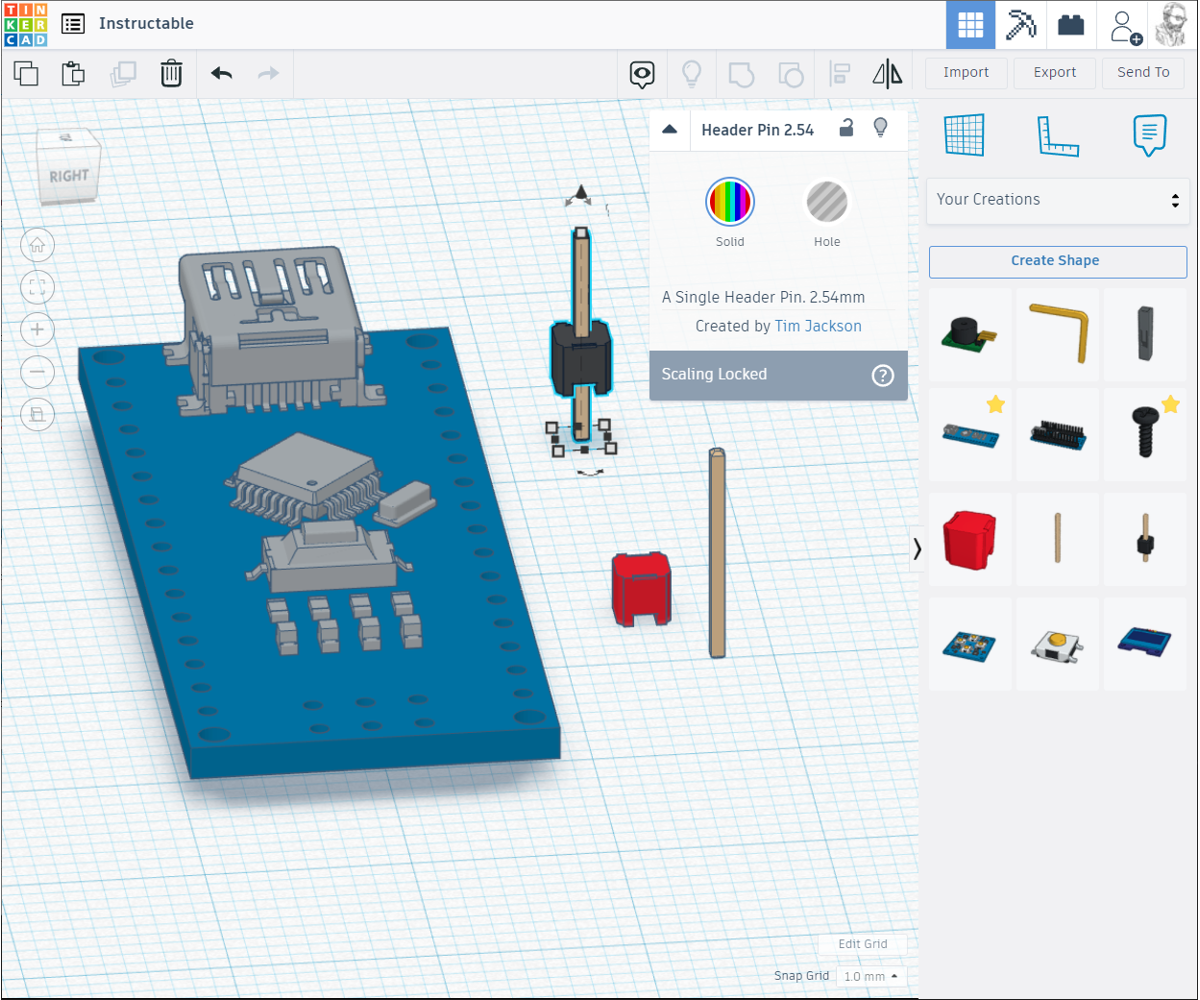Viewport: 1200px width, 1000px height.
Task: Open the view notes eye icon
Action: pos(642,74)
